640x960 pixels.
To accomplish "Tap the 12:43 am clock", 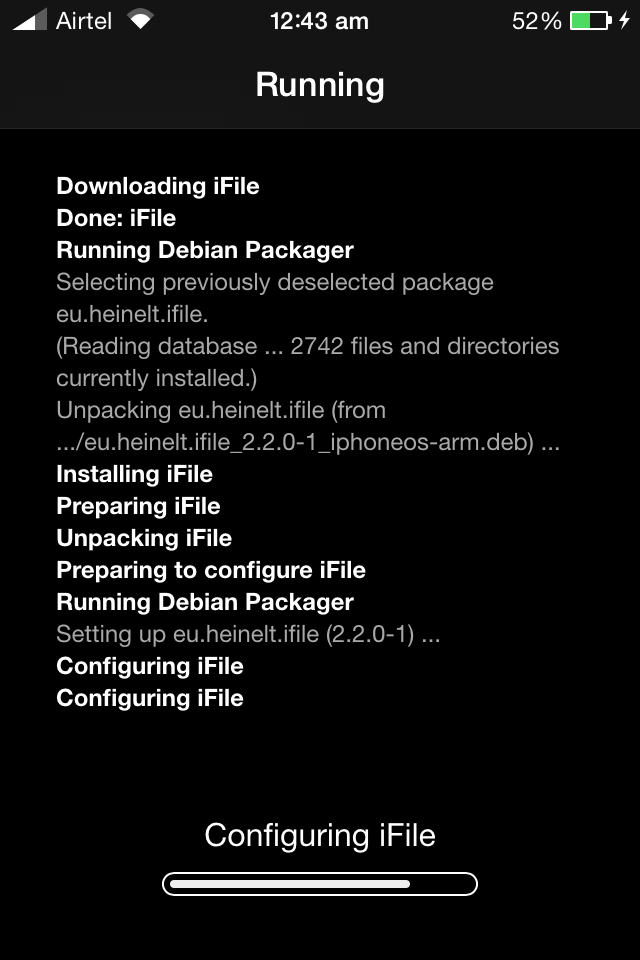I will coord(319,21).
